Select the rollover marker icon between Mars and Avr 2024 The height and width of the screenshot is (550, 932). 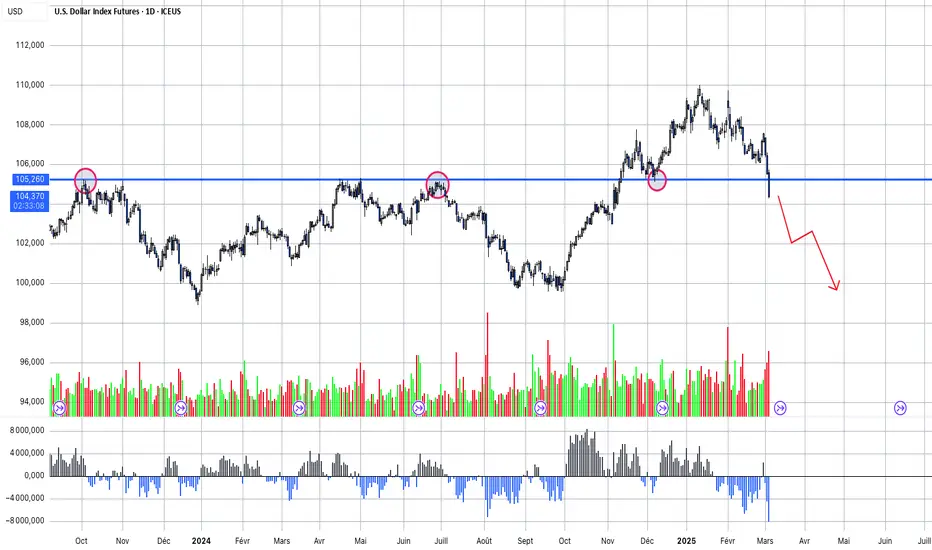coord(299,408)
